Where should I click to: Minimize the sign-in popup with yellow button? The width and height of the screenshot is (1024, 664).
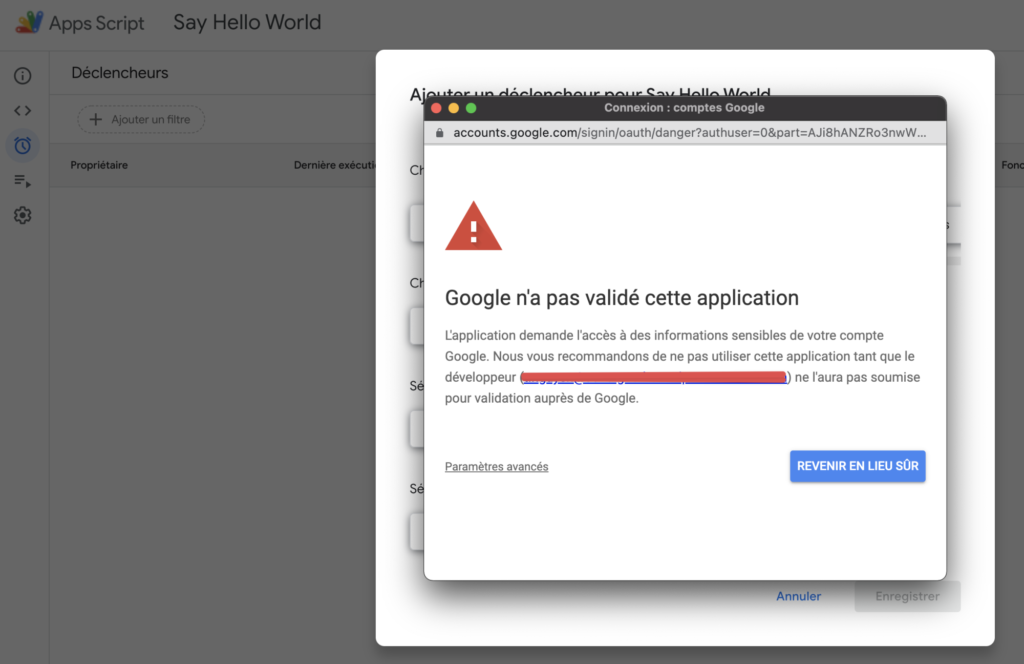[x=453, y=108]
